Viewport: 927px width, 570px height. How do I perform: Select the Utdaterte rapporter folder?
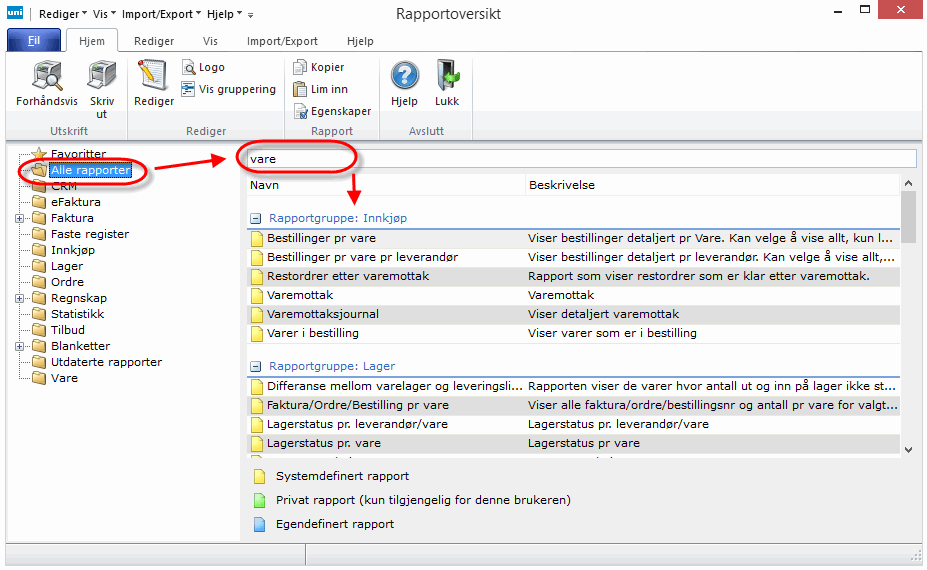click(106, 362)
